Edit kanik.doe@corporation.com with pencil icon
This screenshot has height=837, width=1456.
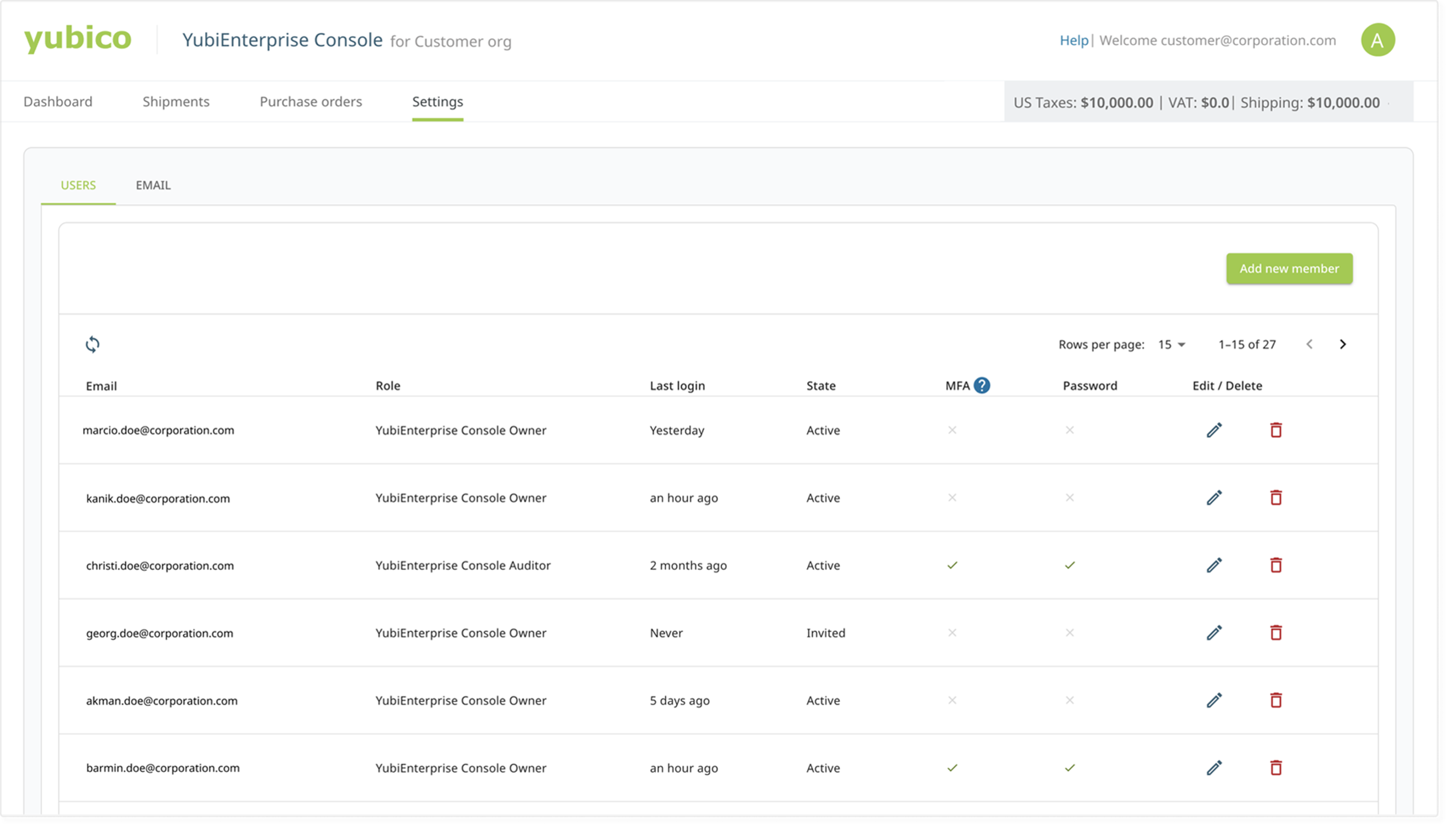(x=1214, y=498)
